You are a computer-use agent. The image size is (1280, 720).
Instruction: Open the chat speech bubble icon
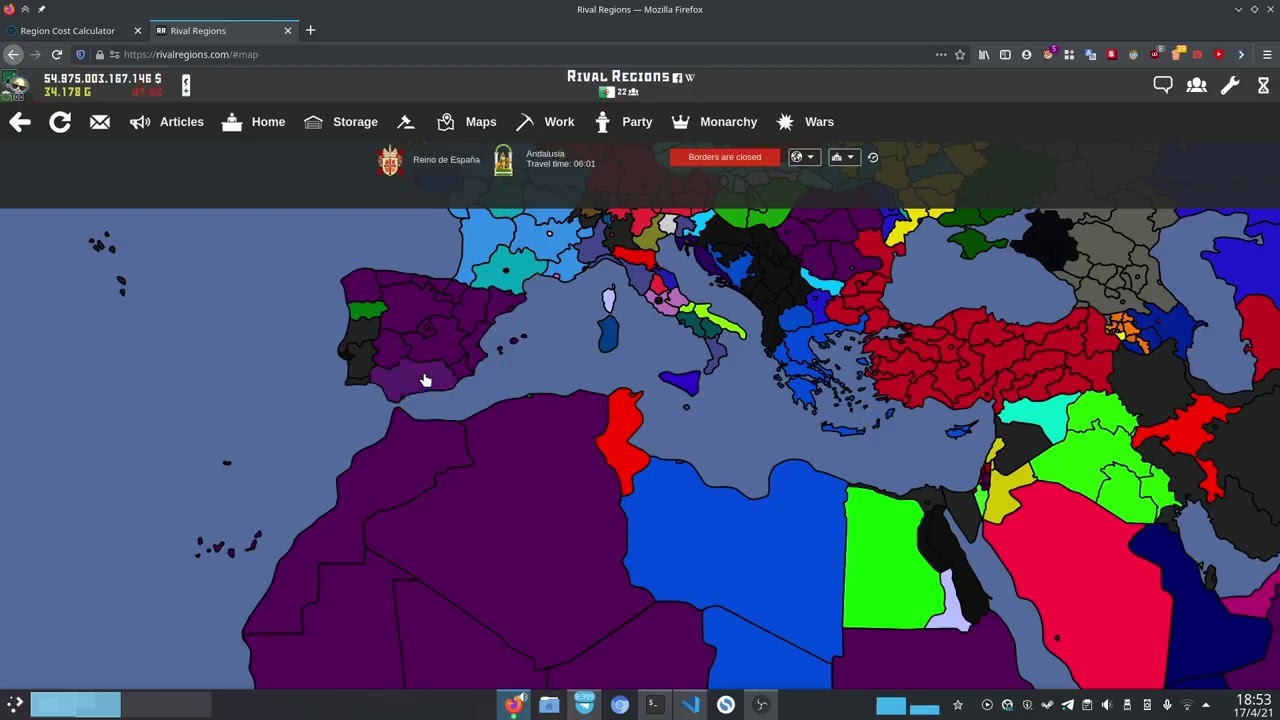click(x=1163, y=86)
